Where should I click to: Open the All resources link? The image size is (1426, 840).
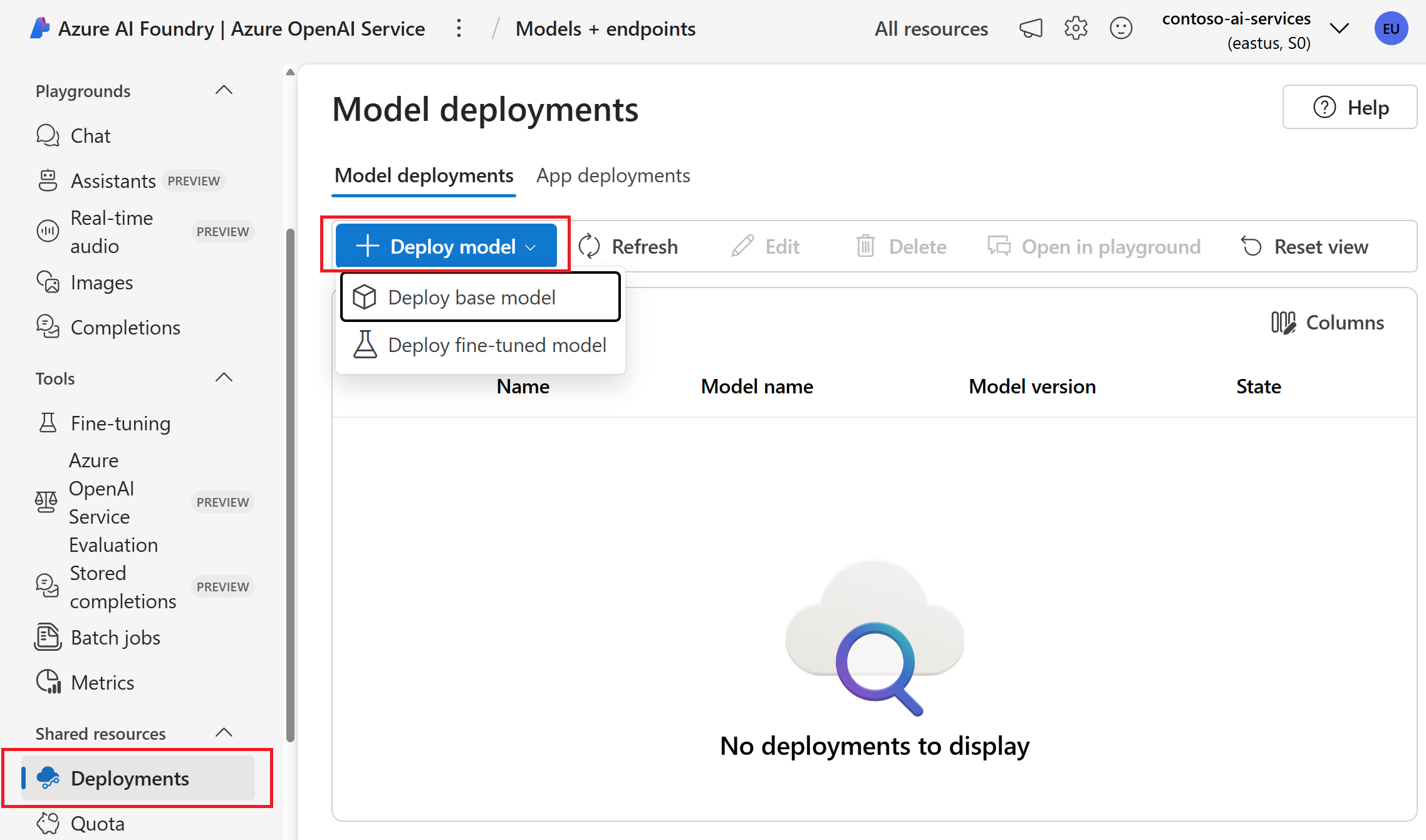click(x=931, y=29)
